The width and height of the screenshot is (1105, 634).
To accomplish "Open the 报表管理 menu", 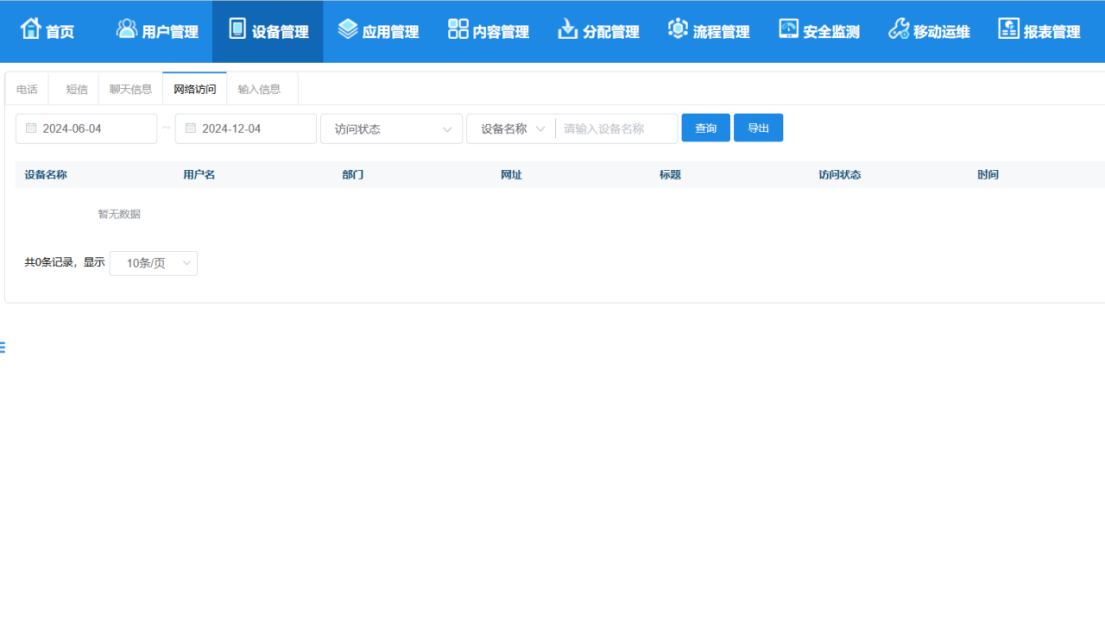I will pyautogui.click(x=1039, y=31).
